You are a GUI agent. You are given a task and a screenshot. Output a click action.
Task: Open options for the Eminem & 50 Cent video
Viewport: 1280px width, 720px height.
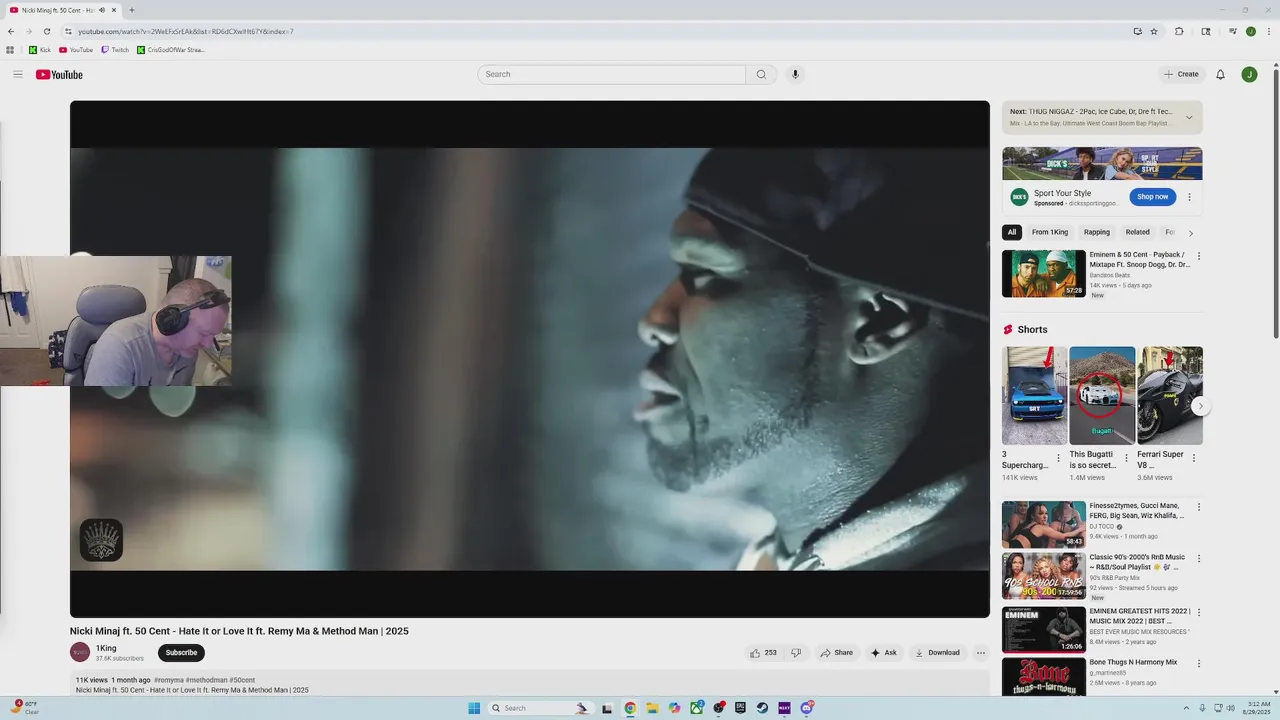point(1199,256)
